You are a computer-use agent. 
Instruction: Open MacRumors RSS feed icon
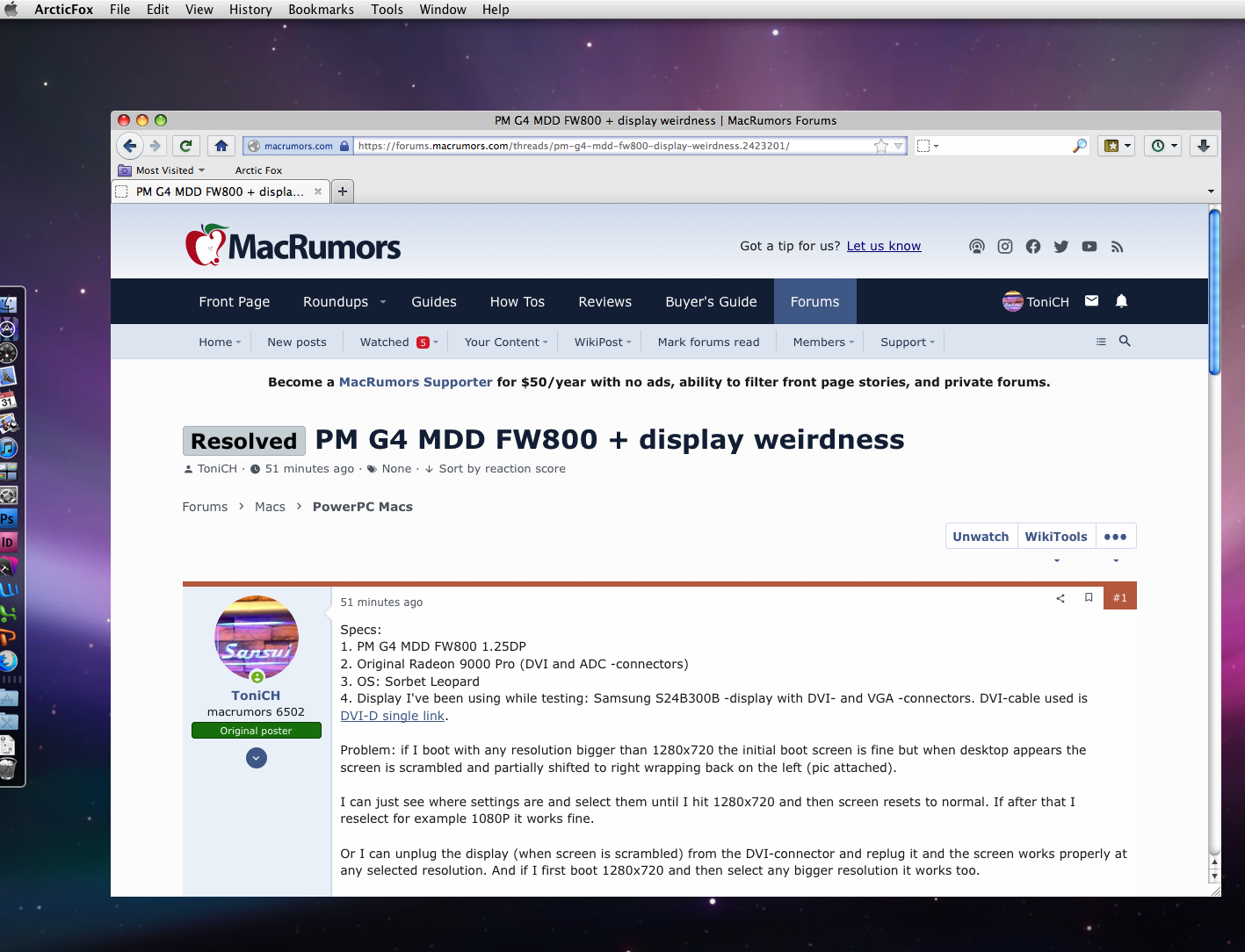pyautogui.click(x=1118, y=247)
